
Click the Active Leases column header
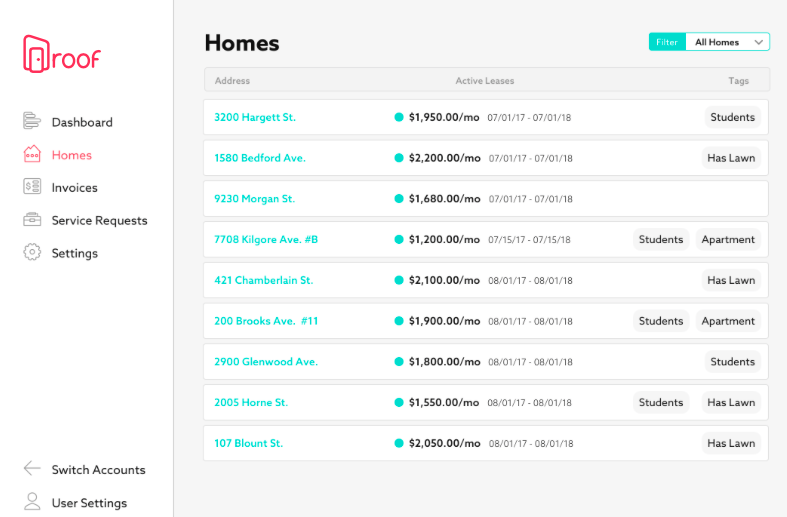point(485,81)
